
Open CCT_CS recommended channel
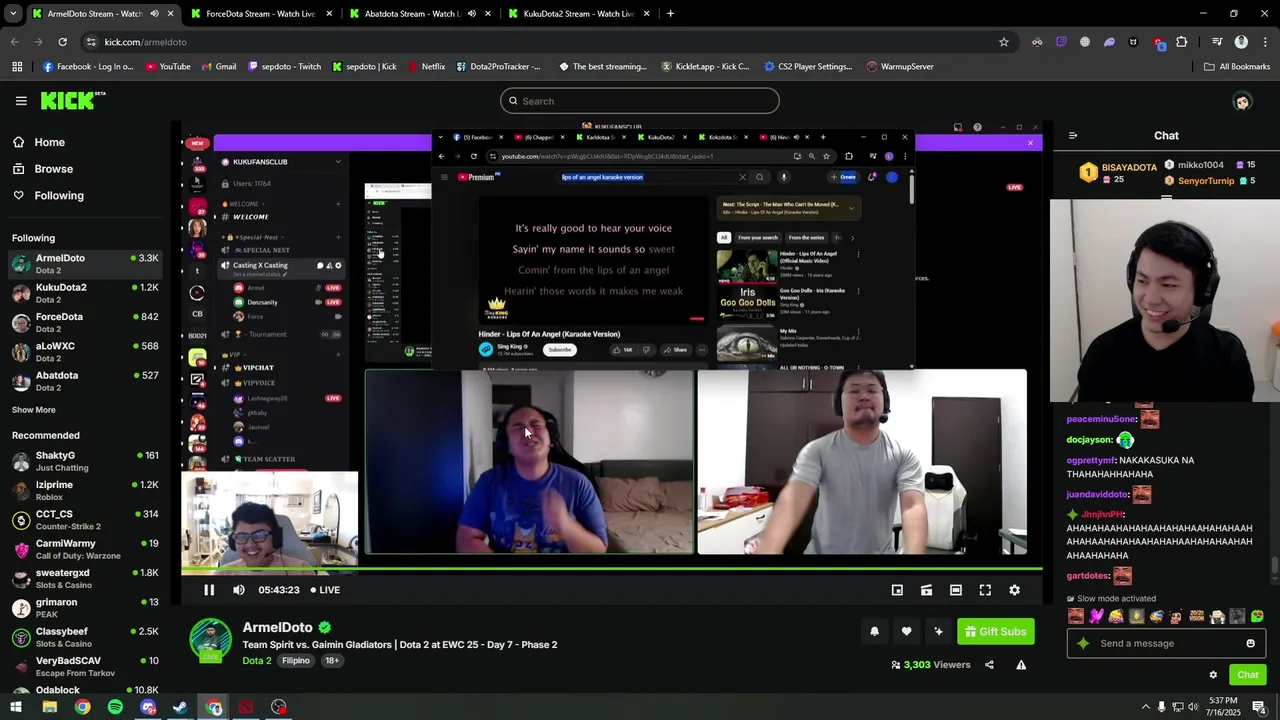pos(85,519)
